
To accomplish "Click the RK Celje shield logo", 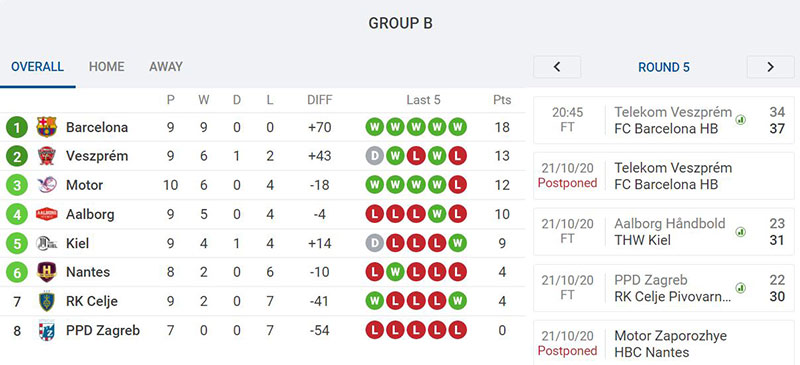I will [46, 301].
